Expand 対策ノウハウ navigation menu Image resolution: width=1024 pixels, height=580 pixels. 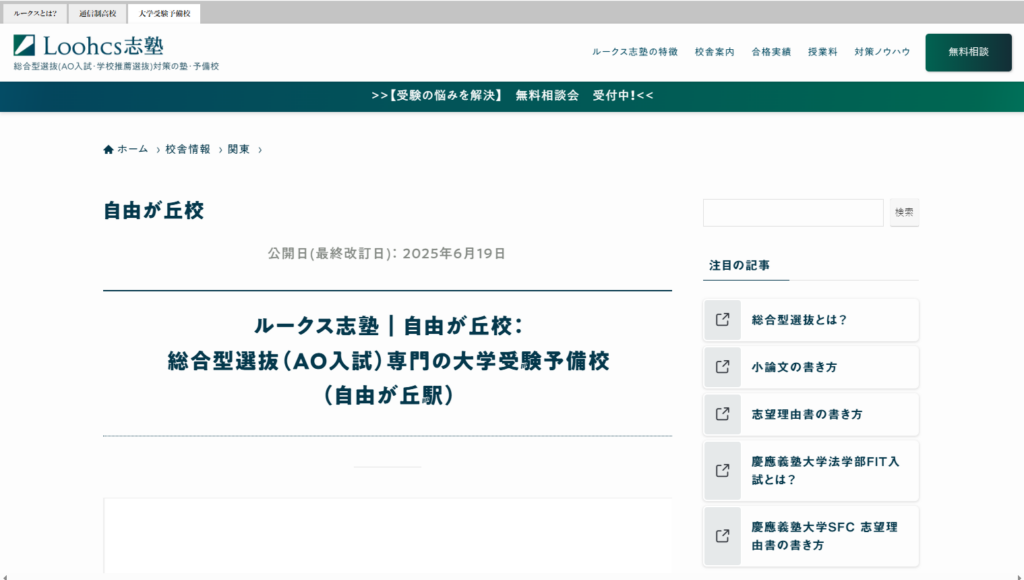pos(882,52)
